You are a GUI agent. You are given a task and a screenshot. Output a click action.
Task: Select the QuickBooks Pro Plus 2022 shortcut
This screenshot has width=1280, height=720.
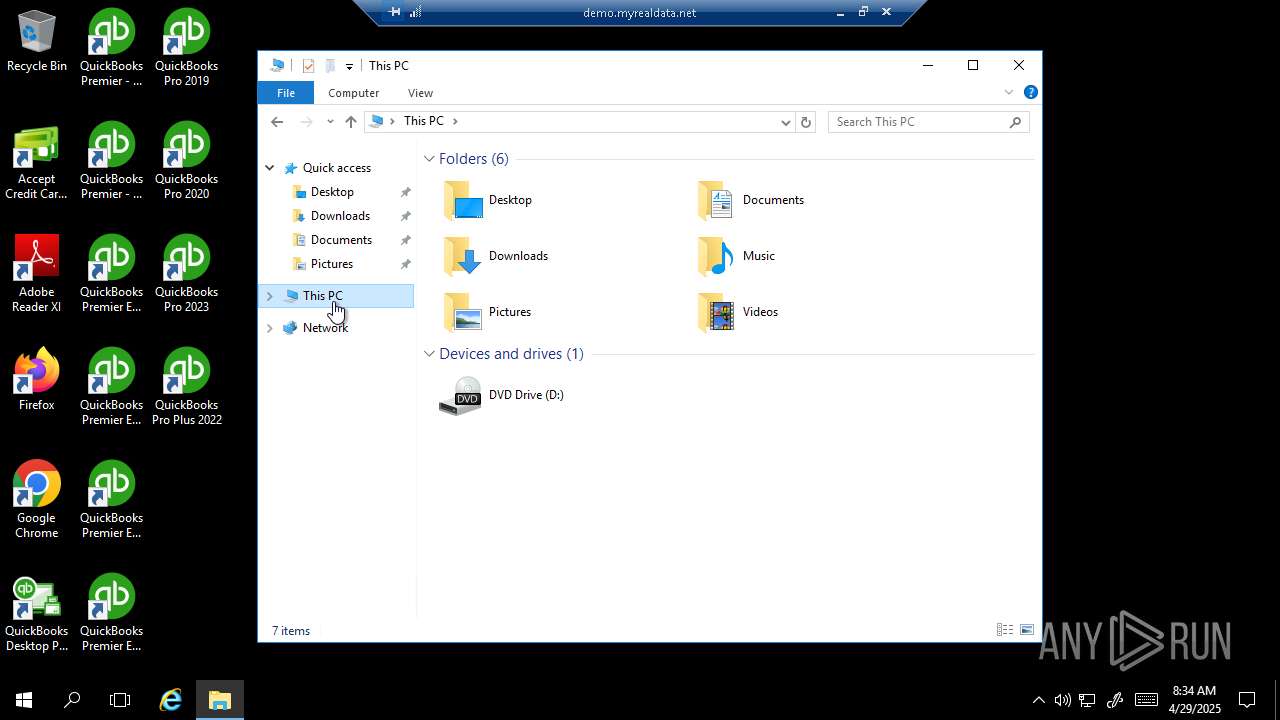tap(187, 387)
